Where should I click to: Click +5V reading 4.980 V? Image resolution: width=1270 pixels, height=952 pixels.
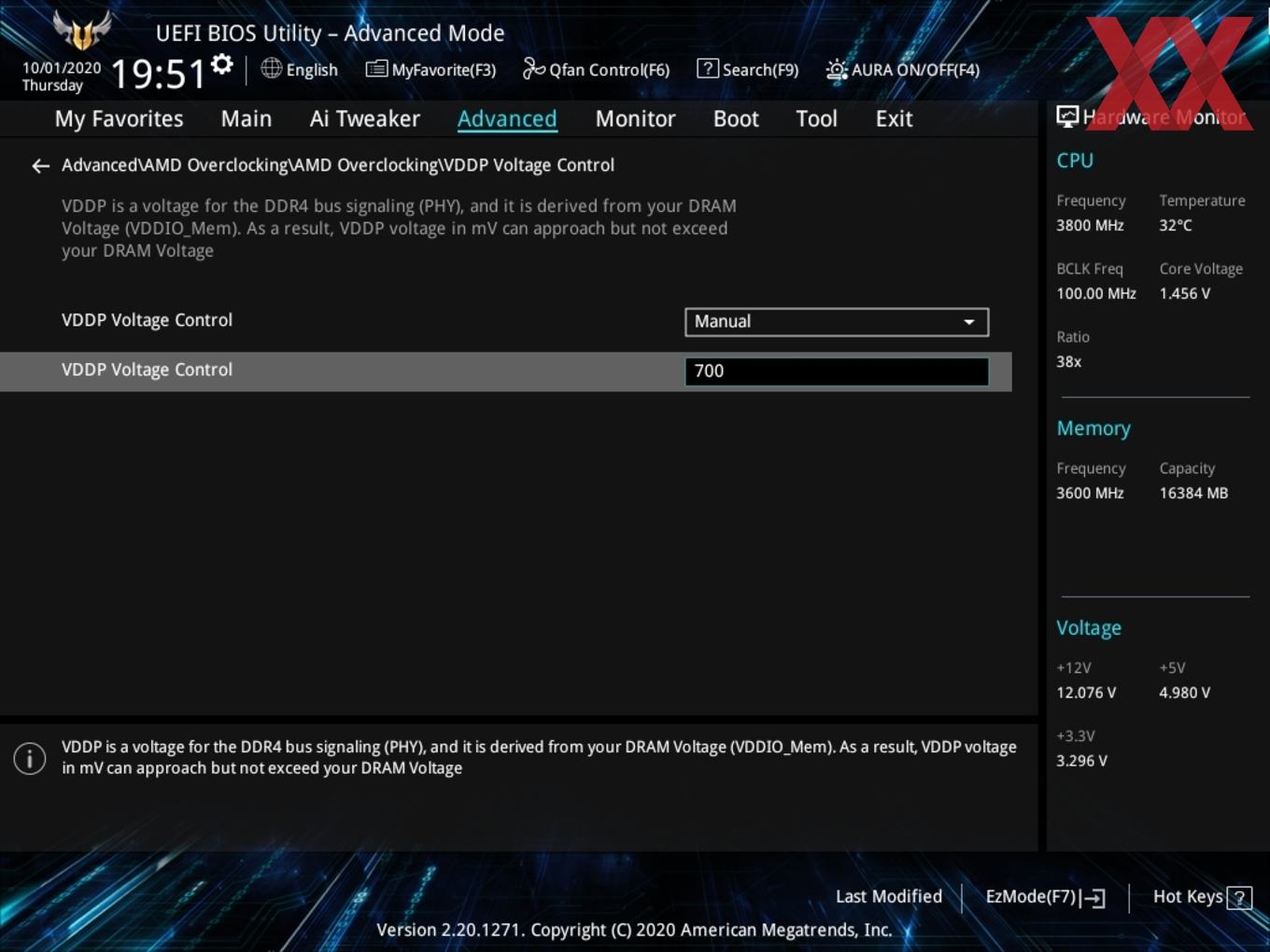[x=1184, y=693]
